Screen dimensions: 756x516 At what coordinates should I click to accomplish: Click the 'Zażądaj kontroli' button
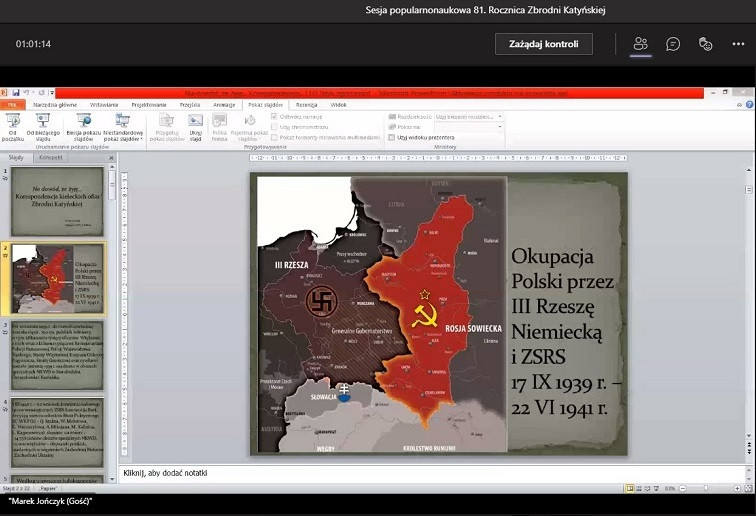pyautogui.click(x=543, y=44)
